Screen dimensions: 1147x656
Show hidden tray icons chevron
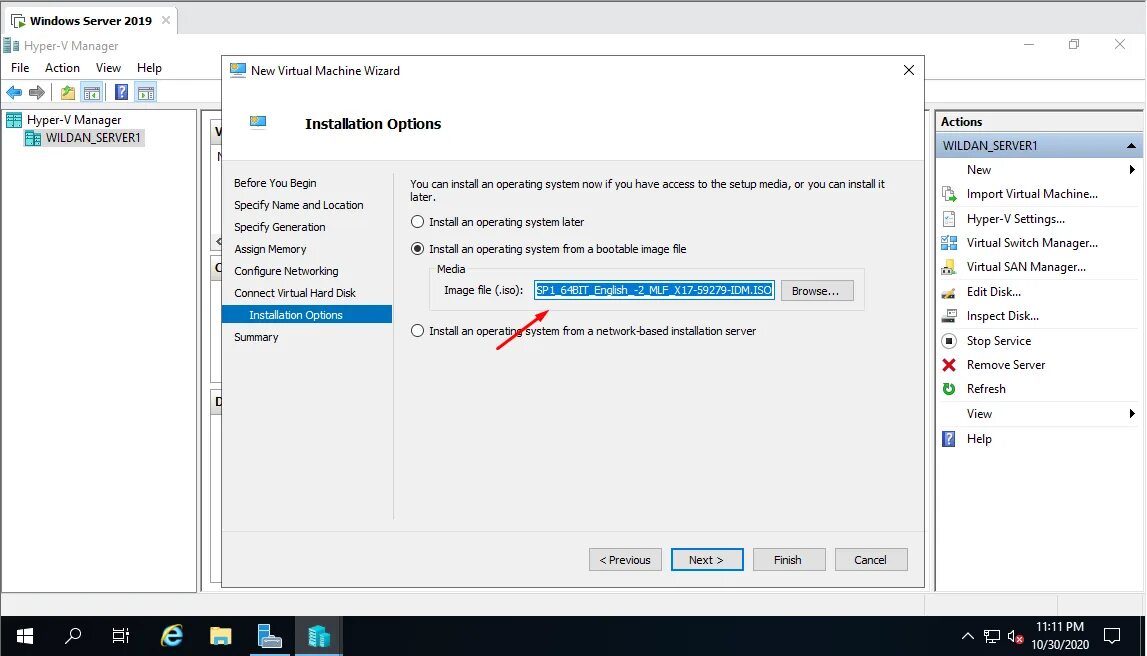coord(967,636)
